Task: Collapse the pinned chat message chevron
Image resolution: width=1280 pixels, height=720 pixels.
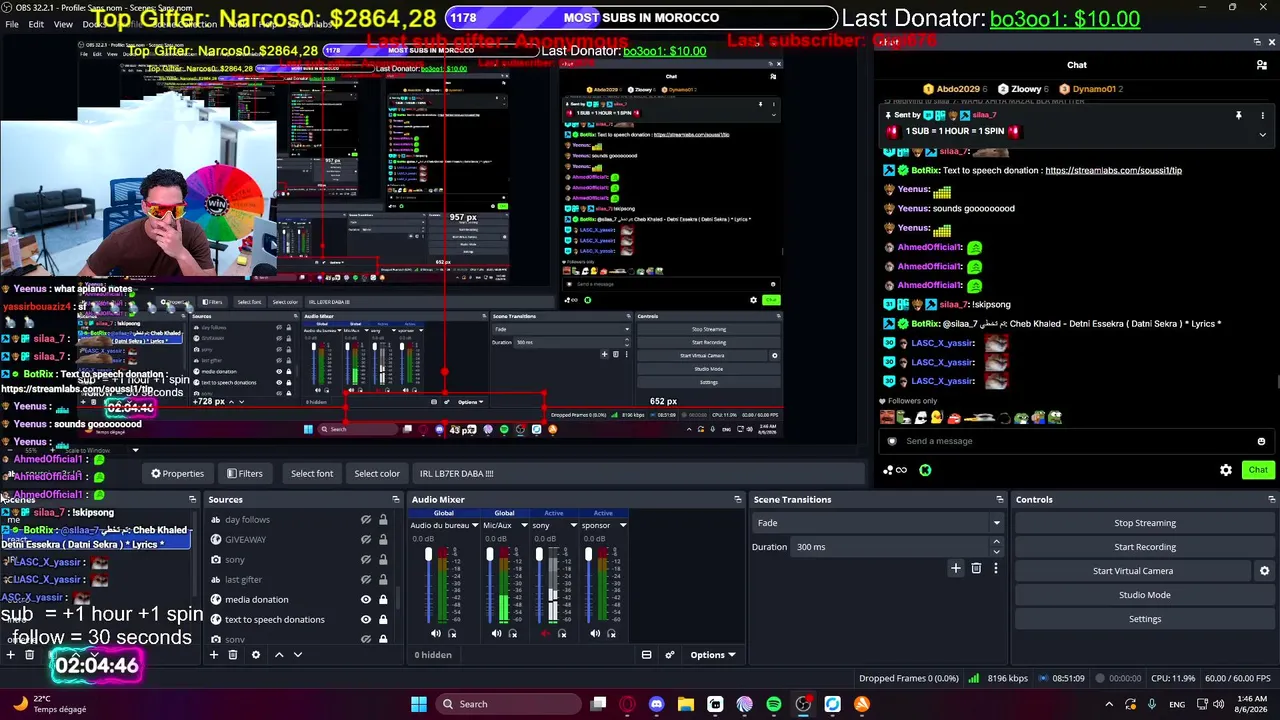Action: tap(1262, 134)
